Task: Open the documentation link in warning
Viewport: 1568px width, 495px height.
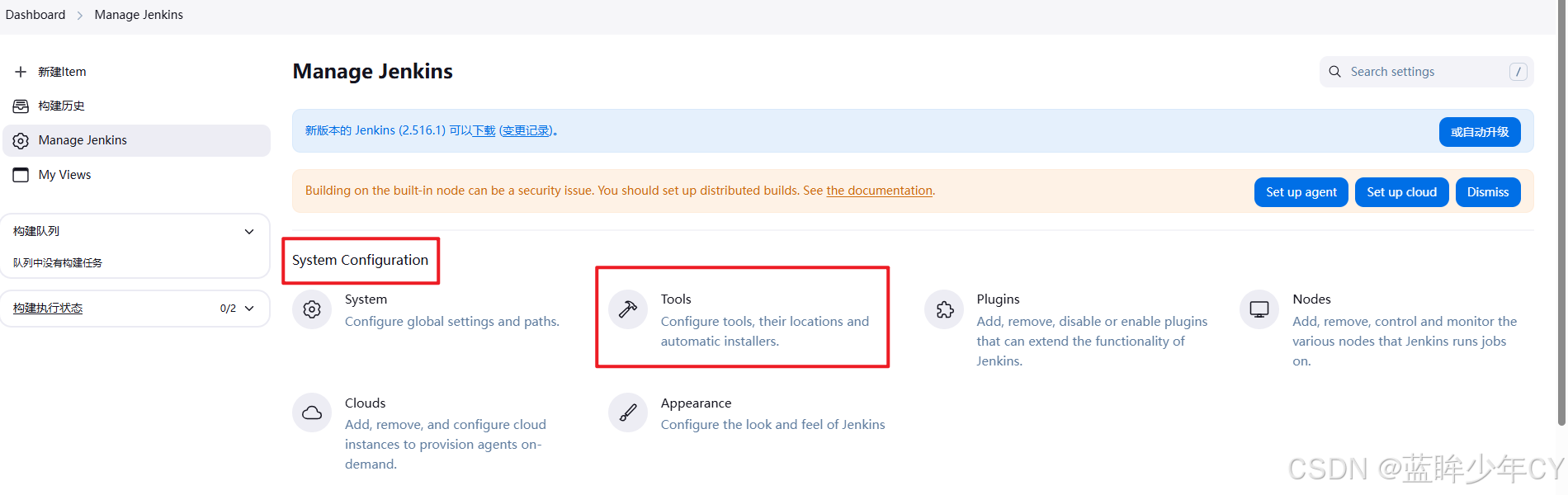Action: [x=879, y=191]
